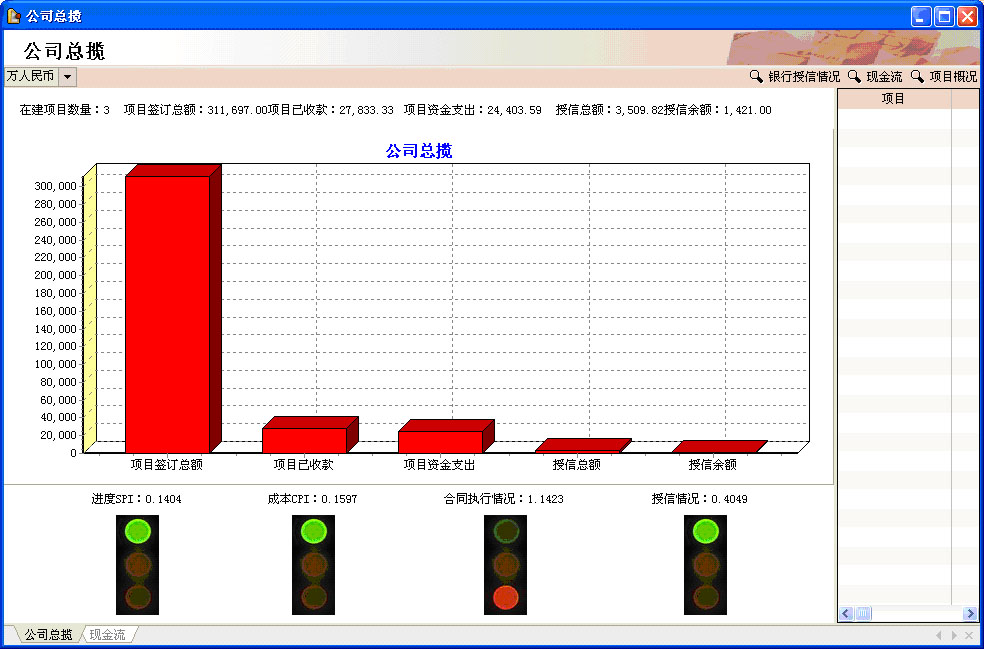Click the magnifier icon beside 项目概况

[917, 77]
